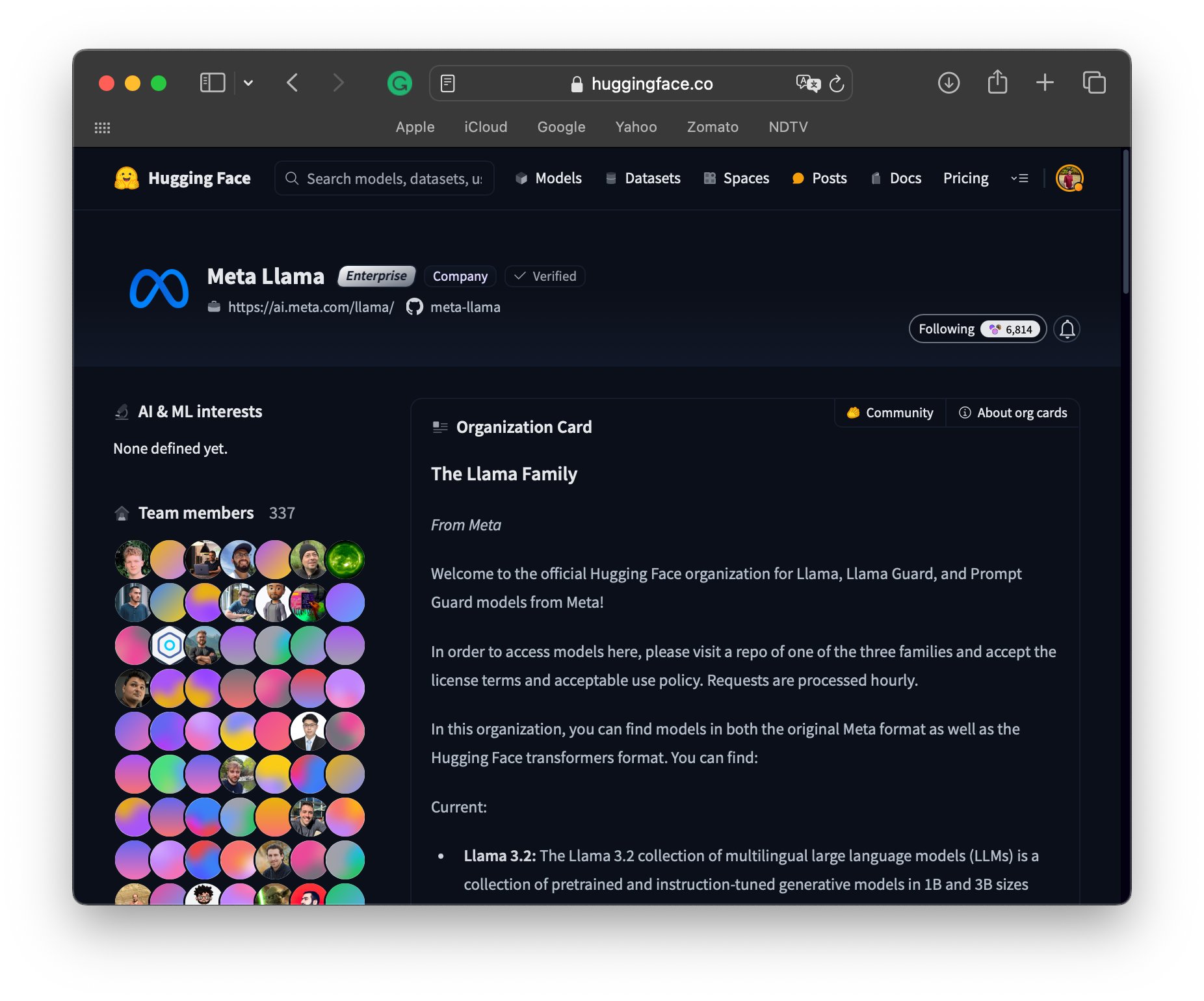Click the page vertical scrollbar

[1126, 222]
